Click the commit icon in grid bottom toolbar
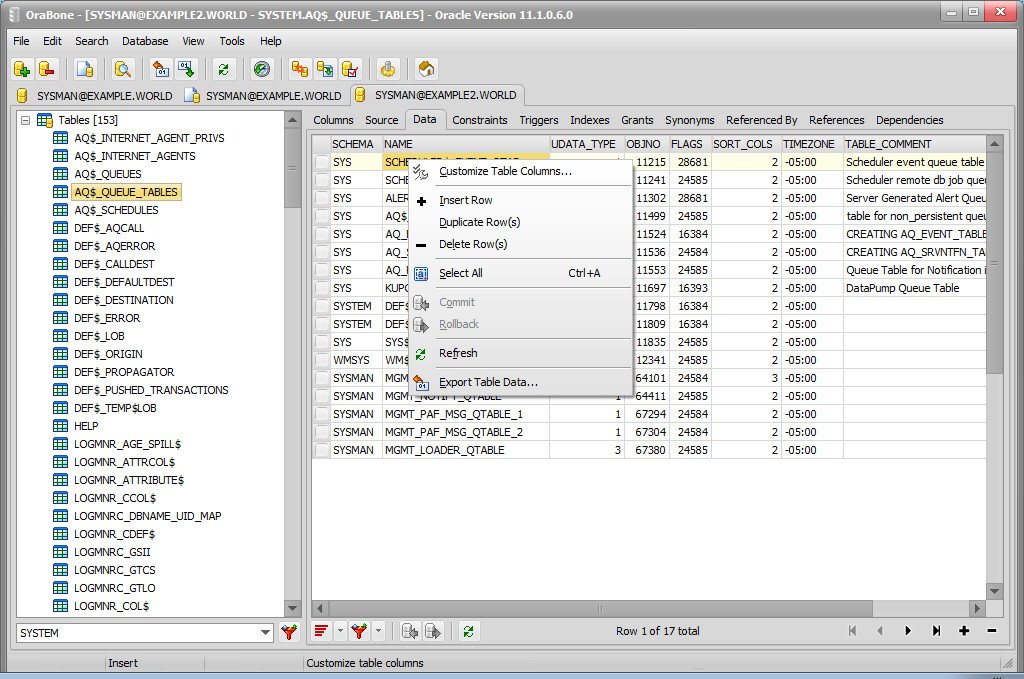 pos(410,631)
